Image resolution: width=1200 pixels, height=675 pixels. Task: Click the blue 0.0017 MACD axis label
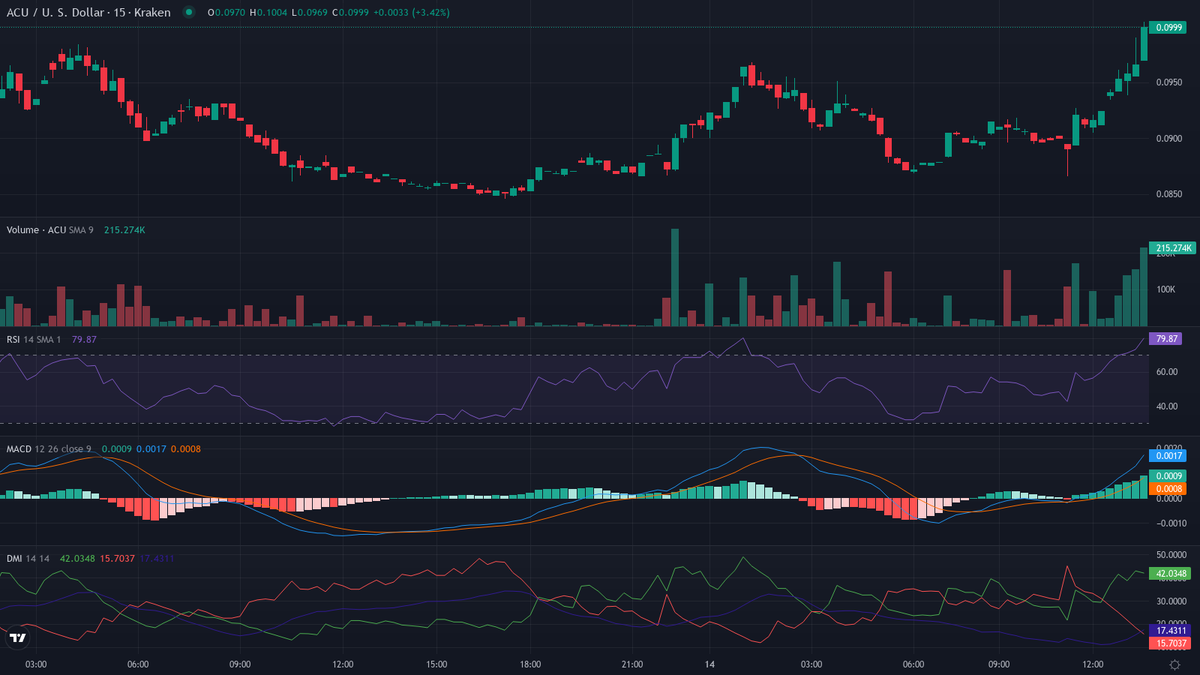(x=1168, y=456)
